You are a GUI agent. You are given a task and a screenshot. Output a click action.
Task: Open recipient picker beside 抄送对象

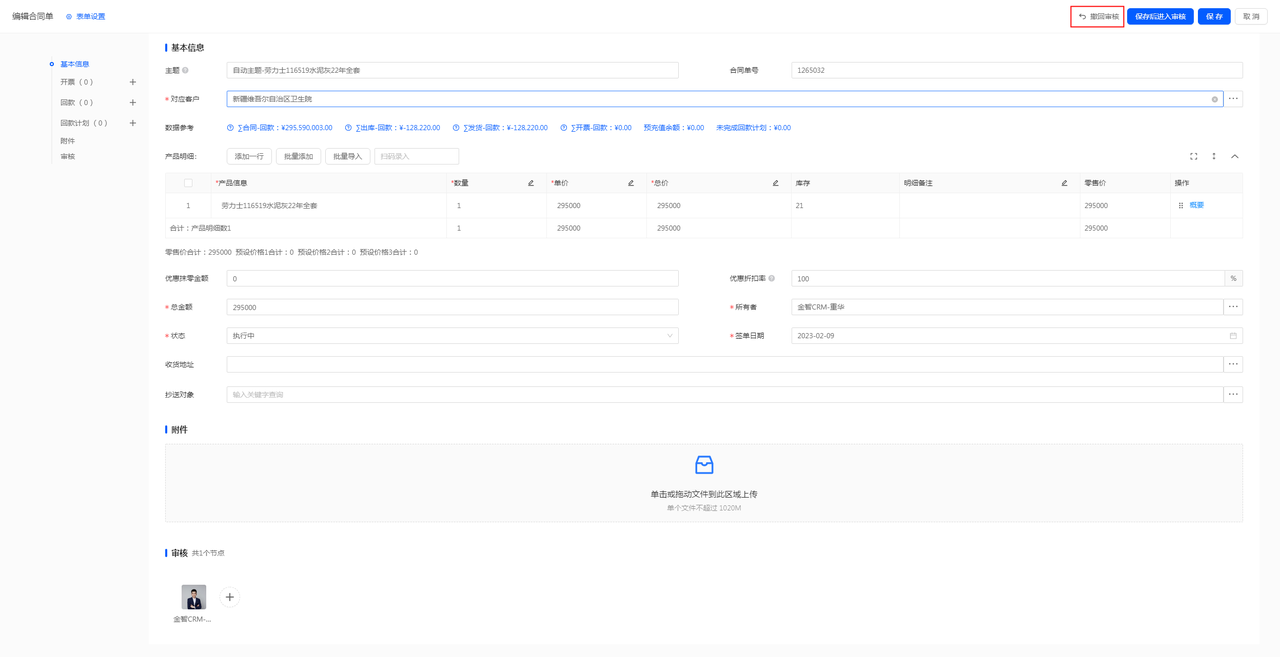pos(1233,394)
